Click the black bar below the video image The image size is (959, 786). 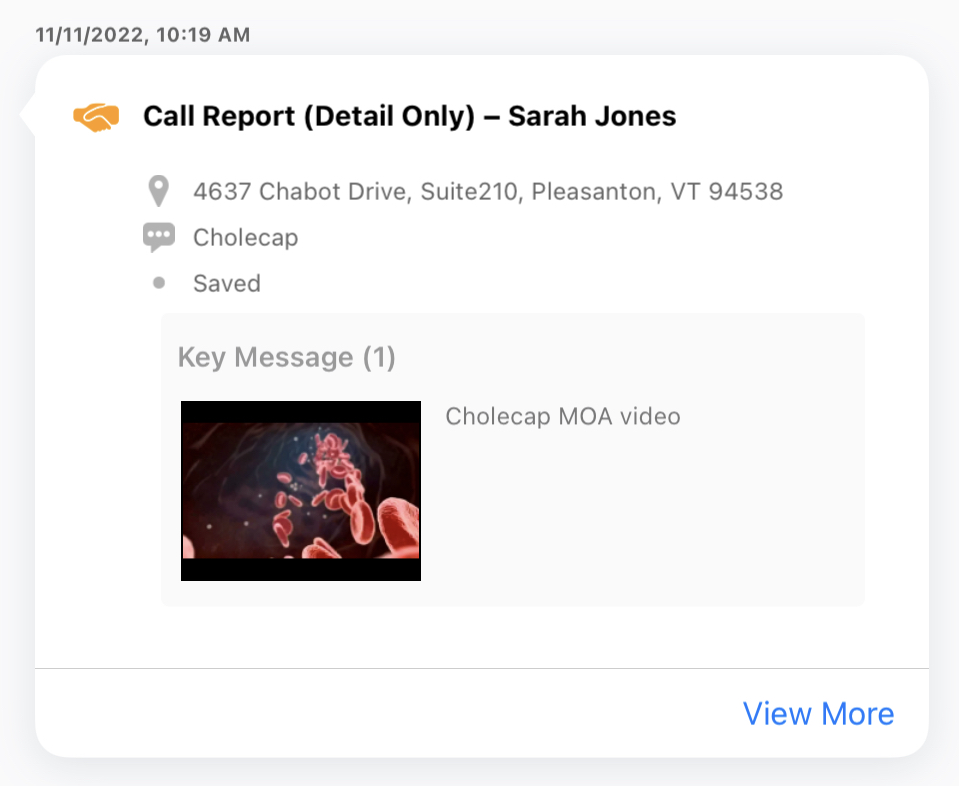(x=300, y=570)
